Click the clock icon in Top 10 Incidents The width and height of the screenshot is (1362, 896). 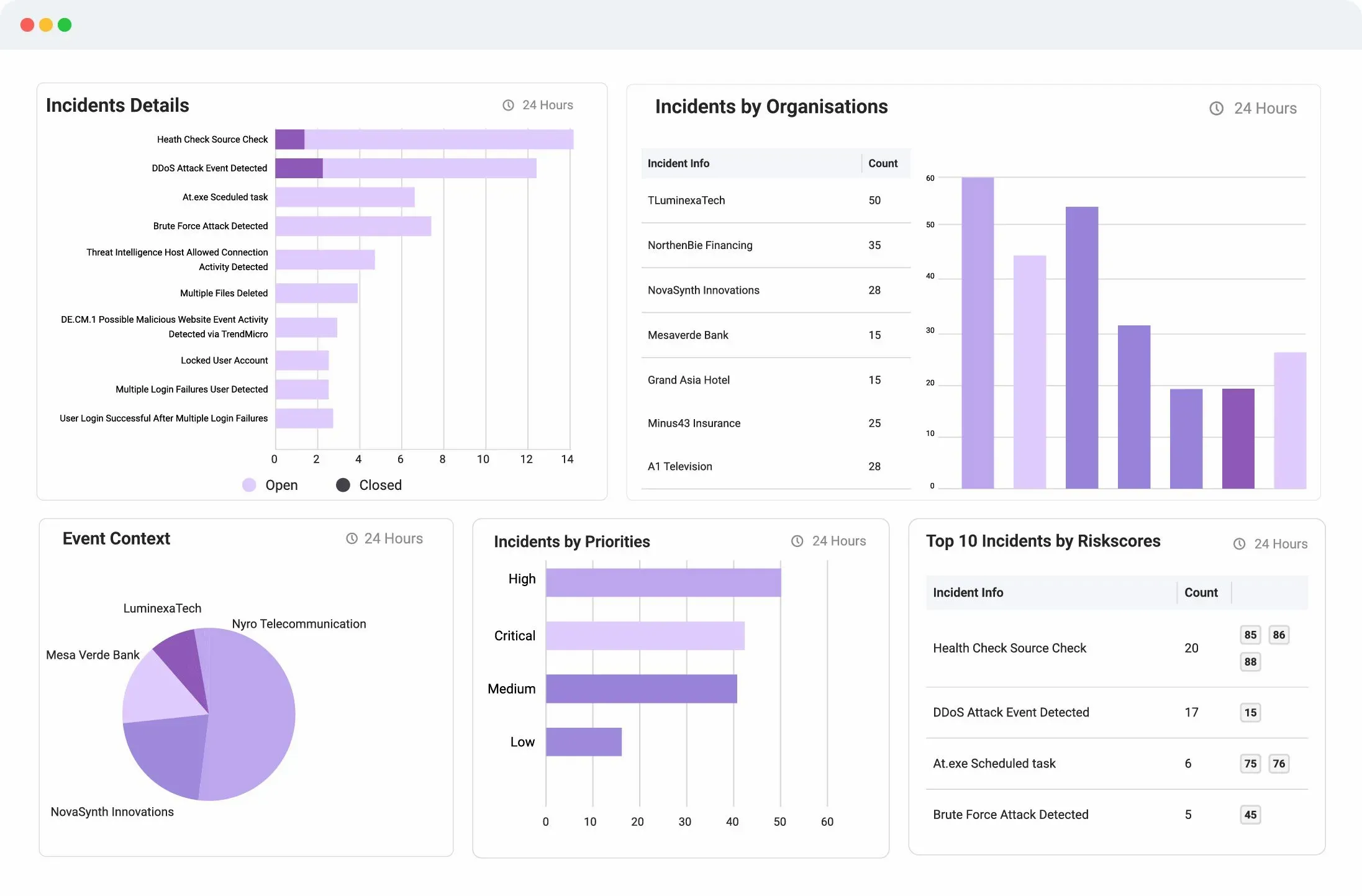coord(1239,544)
